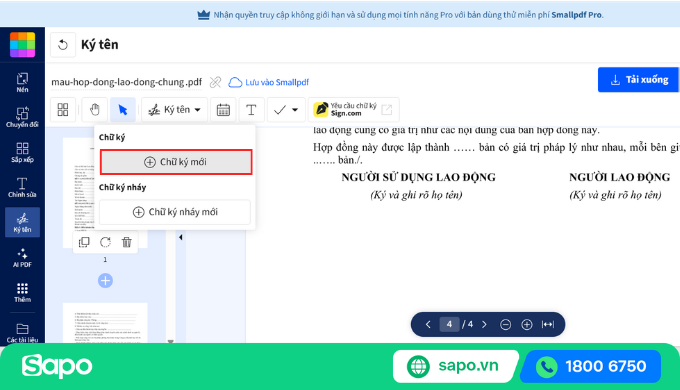680x390 pixels.
Task: Choose Chữ ký nháy mới option
Action: click(175, 212)
